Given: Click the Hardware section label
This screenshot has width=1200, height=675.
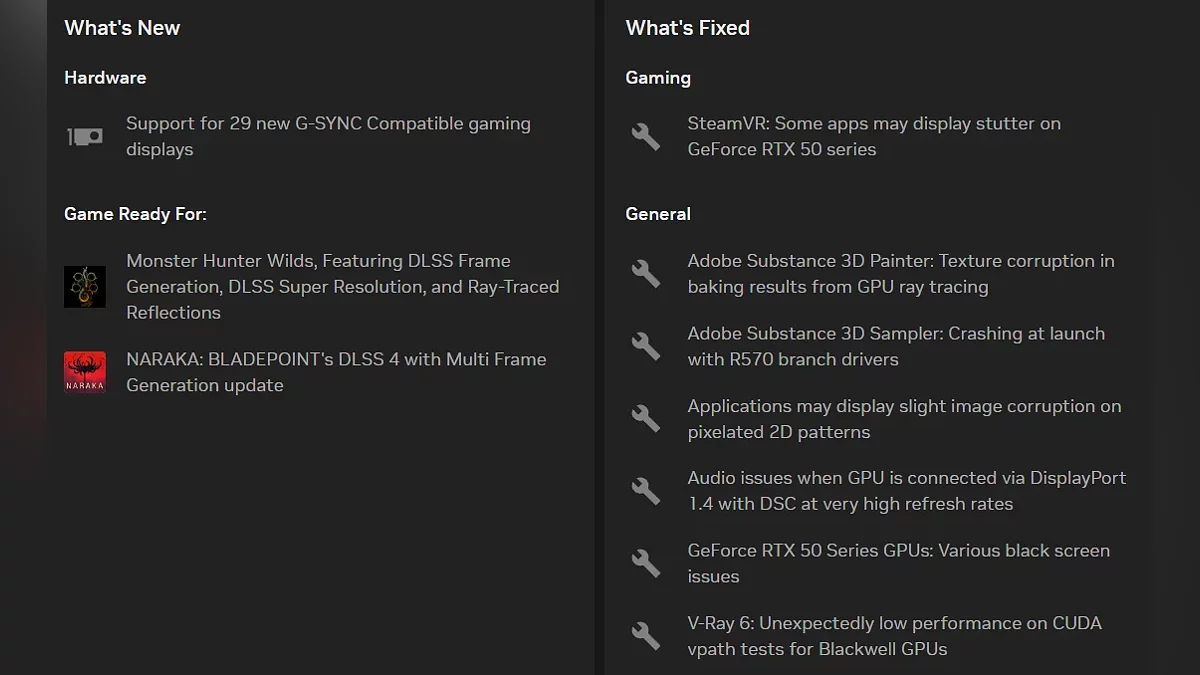Looking at the screenshot, I should click(x=105, y=78).
